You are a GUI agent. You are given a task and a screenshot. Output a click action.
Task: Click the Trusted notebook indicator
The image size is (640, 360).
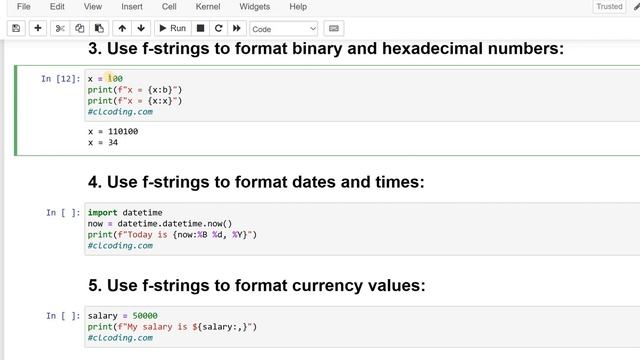tap(609, 7)
